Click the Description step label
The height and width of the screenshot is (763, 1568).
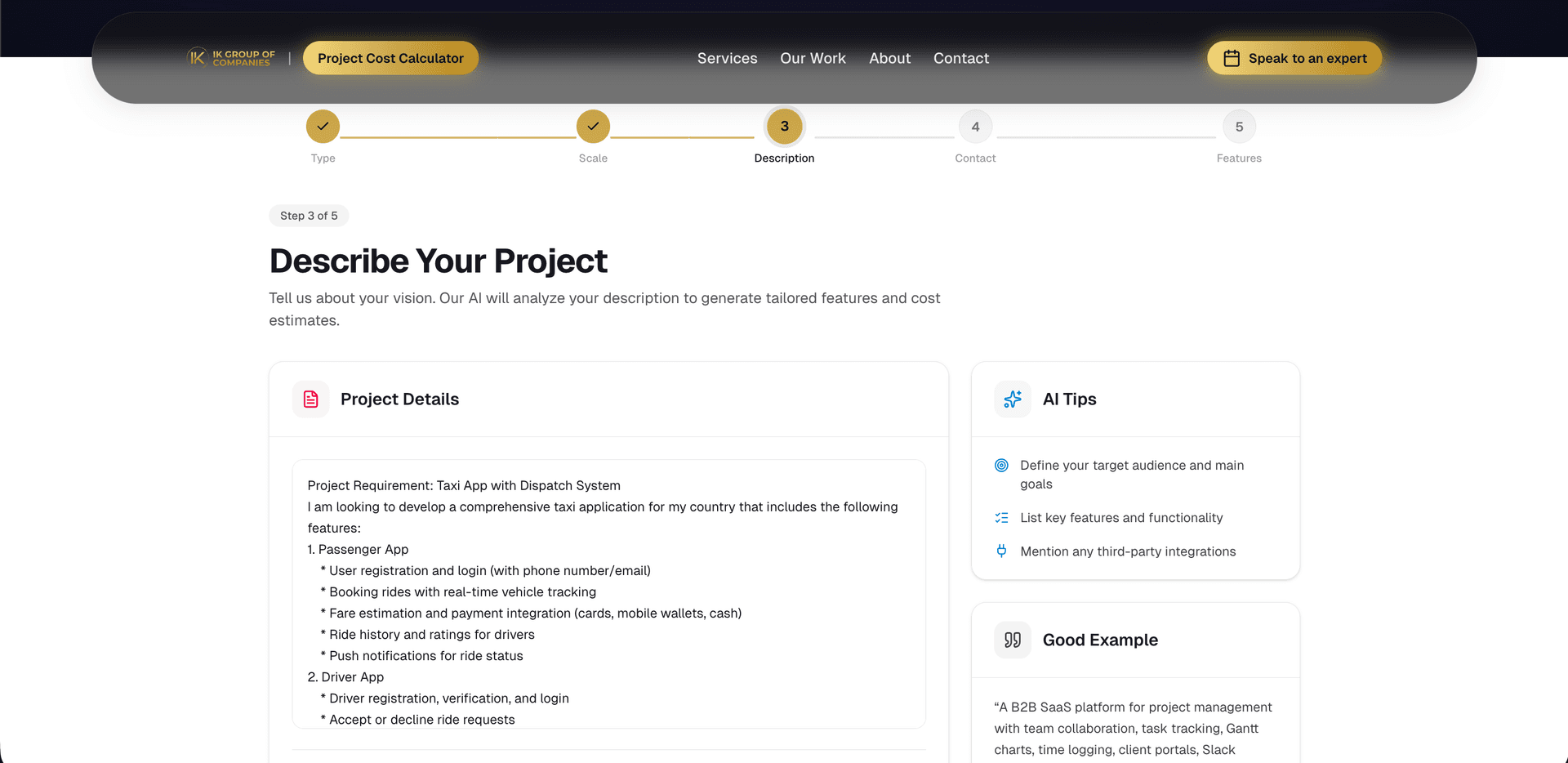784,158
